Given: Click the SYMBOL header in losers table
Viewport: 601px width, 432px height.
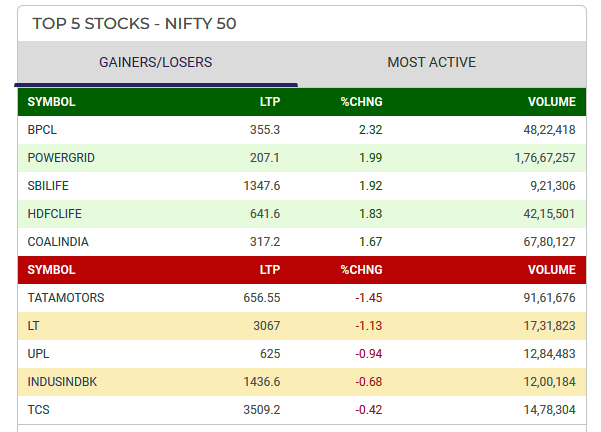Looking at the screenshot, I should [x=51, y=270].
